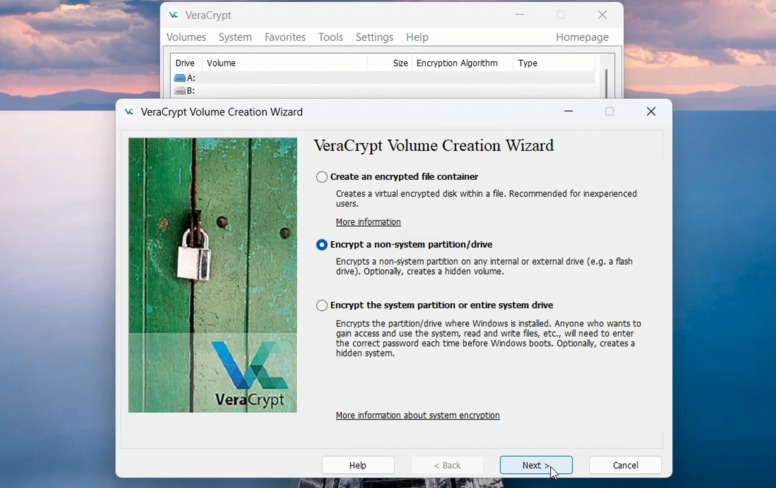Viewport: 776px width, 488px height.
Task: Click the Drive column header
Action: pos(187,63)
